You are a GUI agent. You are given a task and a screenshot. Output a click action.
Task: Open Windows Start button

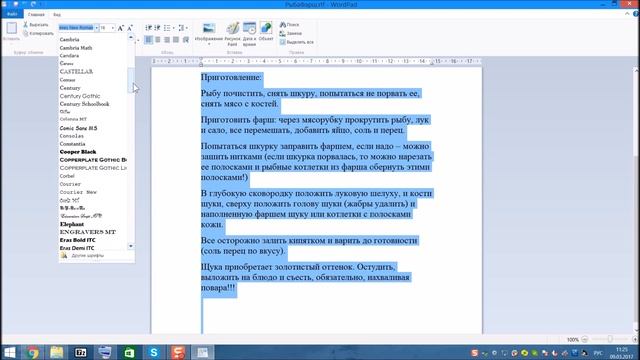coord(9,352)
